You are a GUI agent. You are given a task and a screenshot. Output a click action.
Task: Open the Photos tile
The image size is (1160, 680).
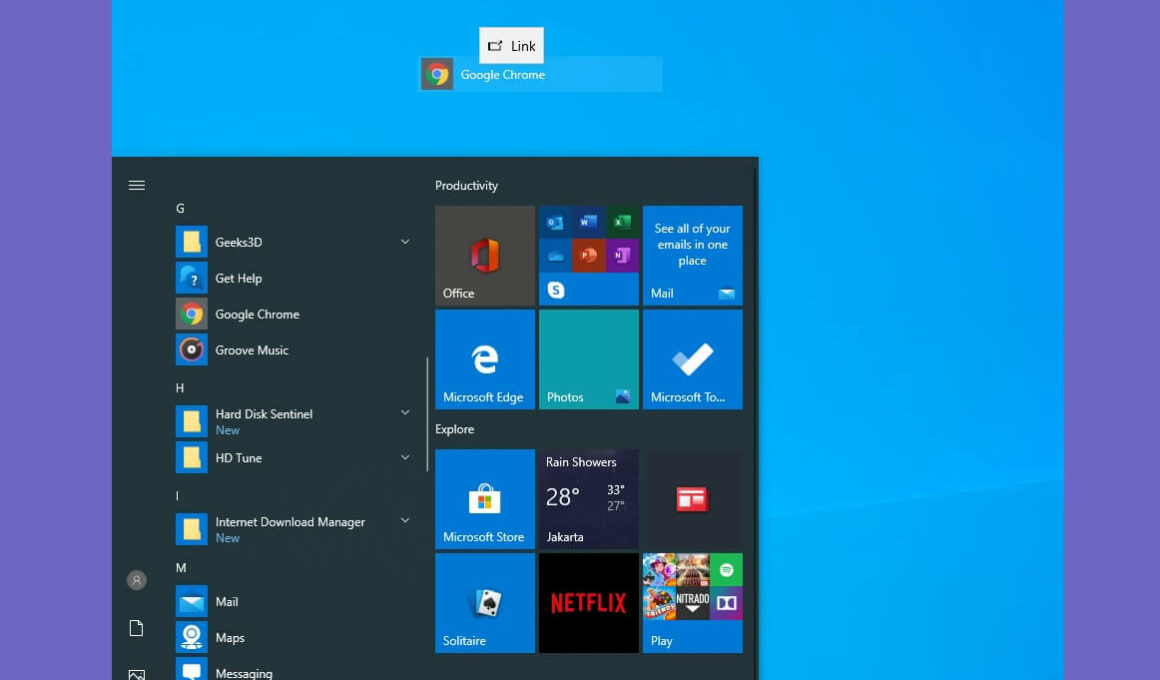[589, 360]
